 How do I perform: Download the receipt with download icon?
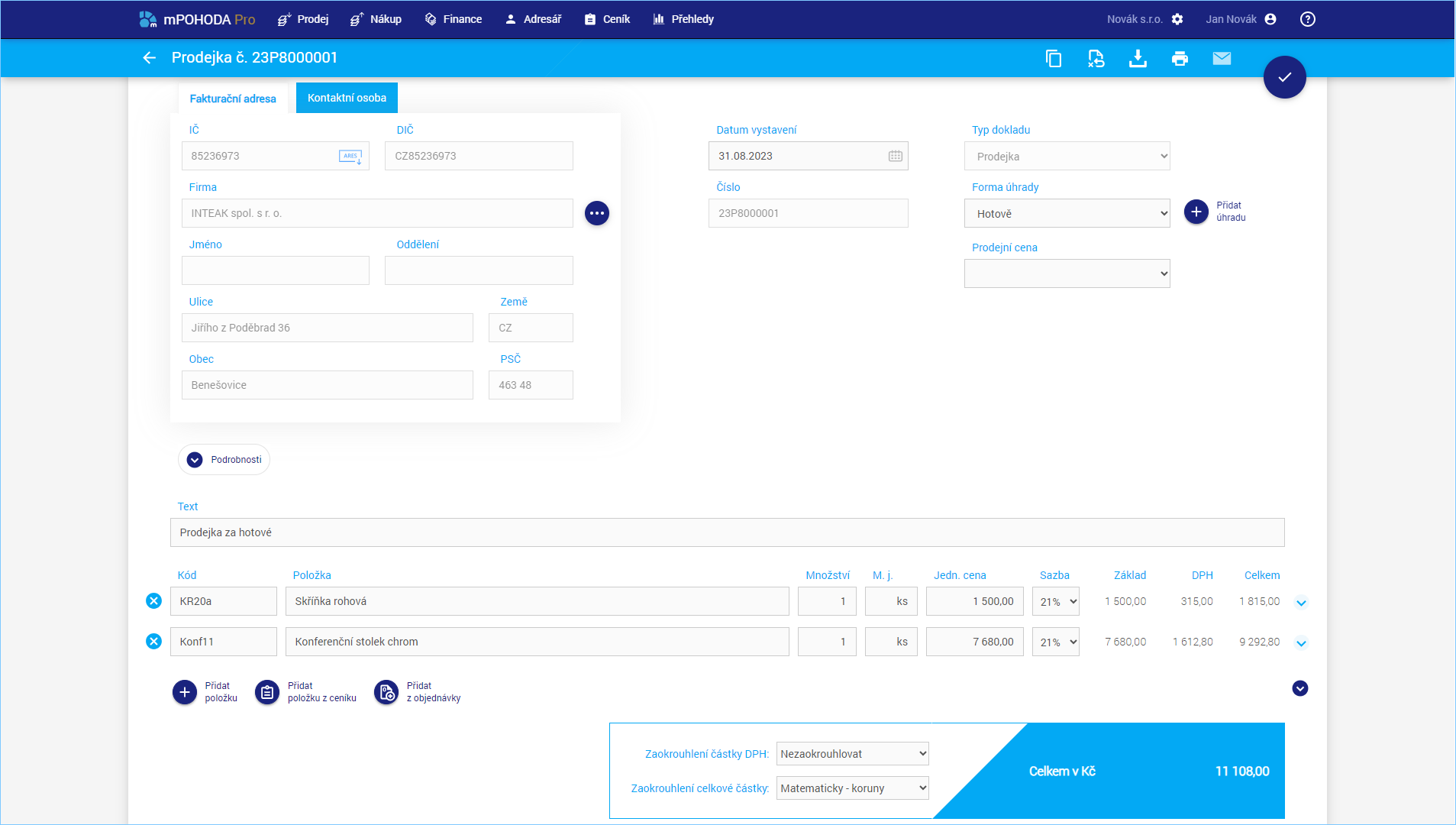(1138, 58)
